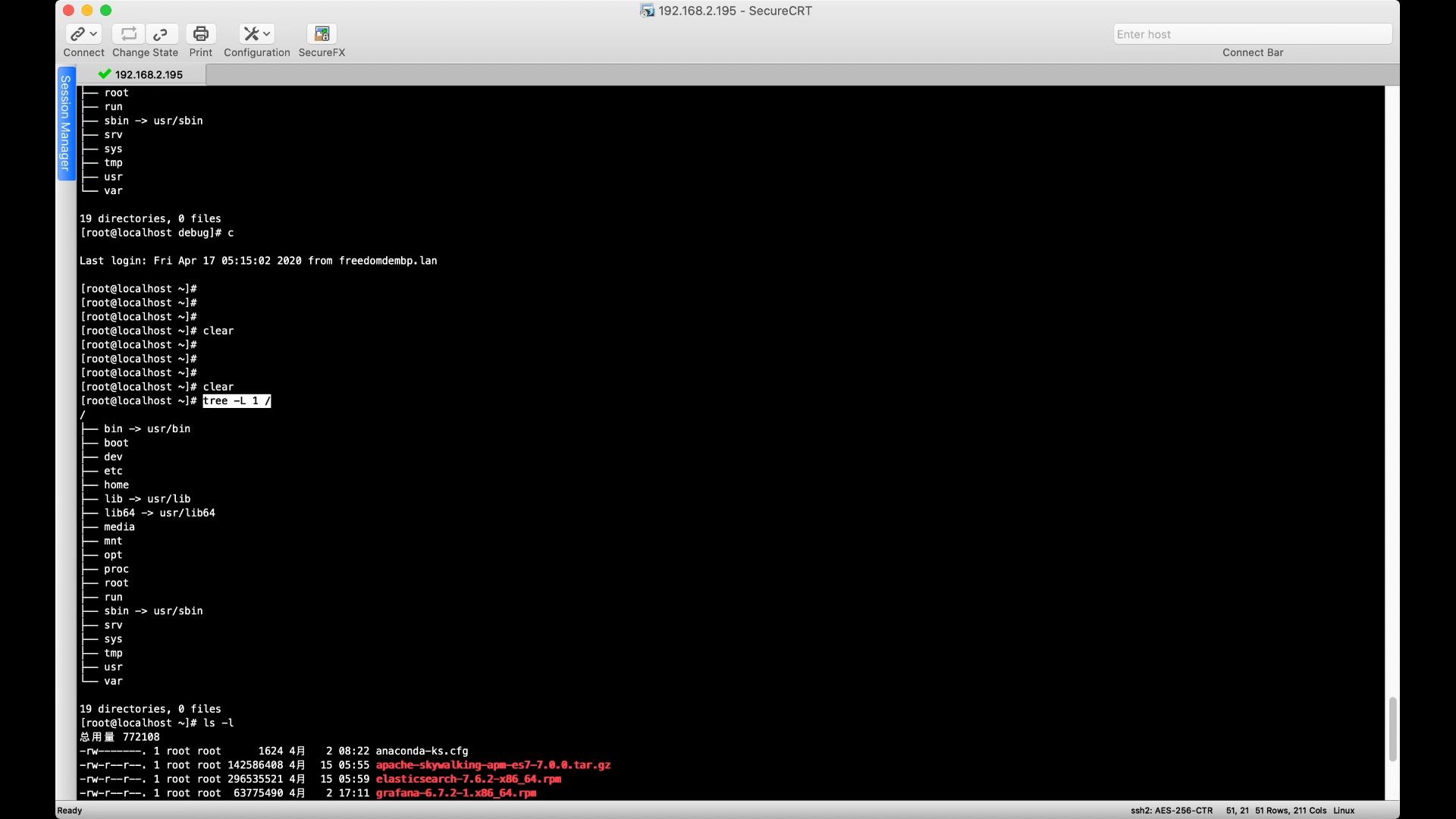Image resolution: width=1456 pixels, height=819 pixels.
Task: Click the green connected checkmark on the 192.168.2.195 tab
Action: pos(105,74)
